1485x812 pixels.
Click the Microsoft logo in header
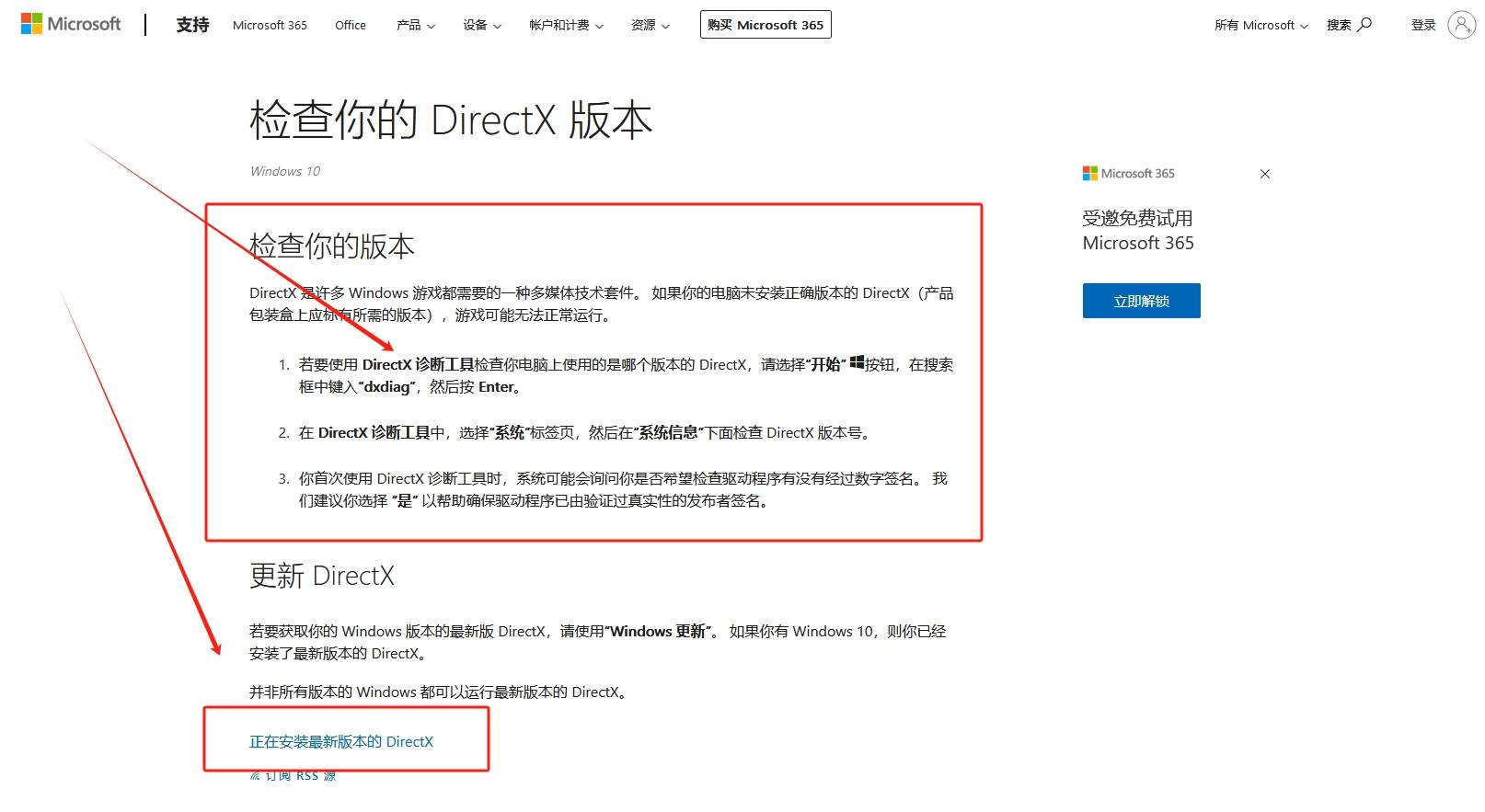coord(71,24)
